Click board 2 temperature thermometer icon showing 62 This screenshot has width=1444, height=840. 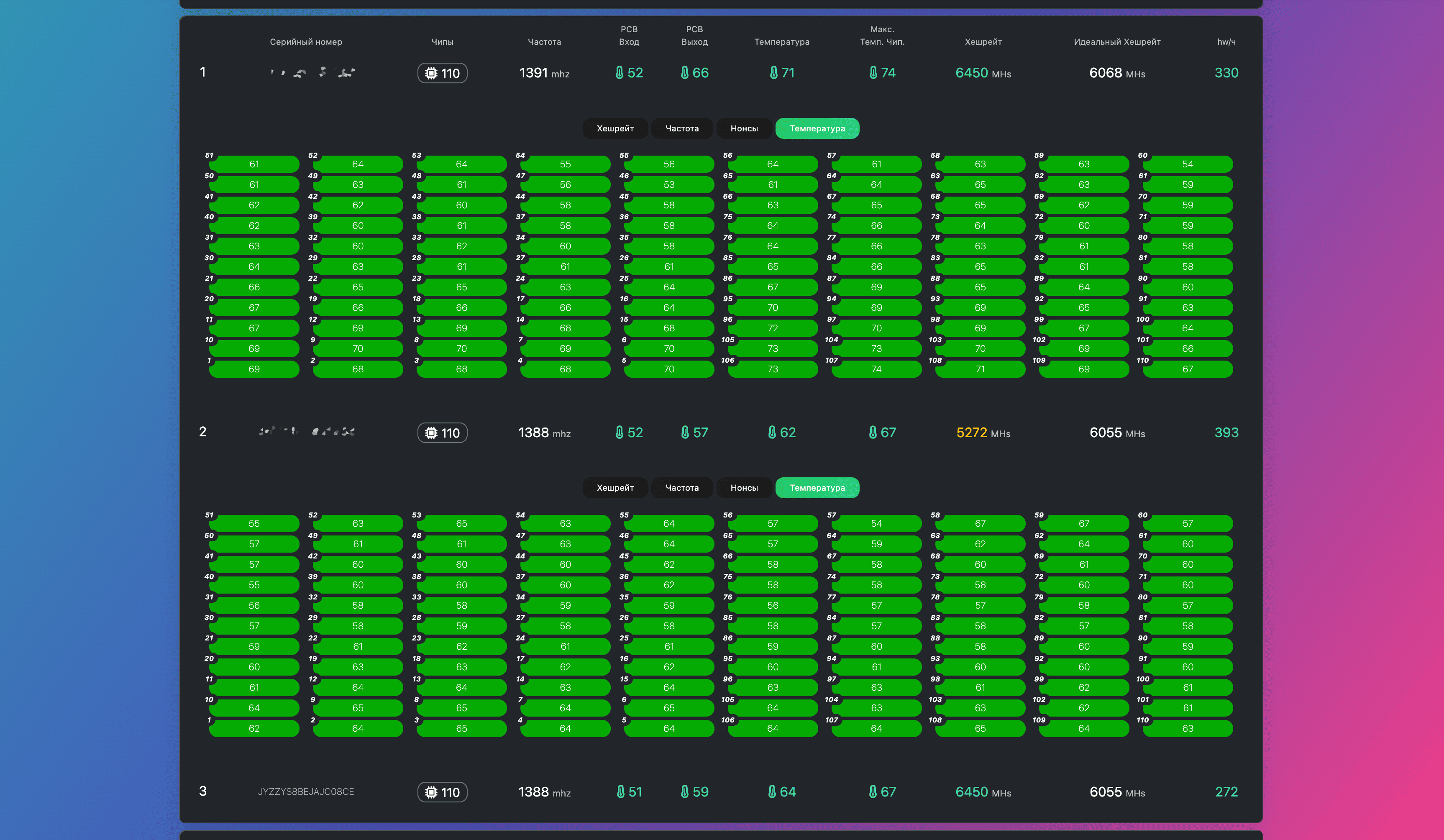(772, 433)
